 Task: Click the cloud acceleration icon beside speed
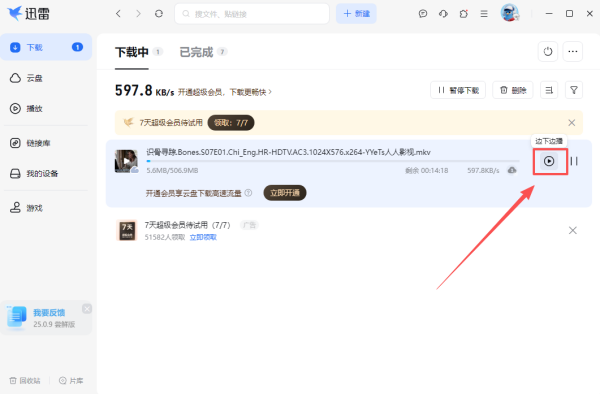pos(512,170)
